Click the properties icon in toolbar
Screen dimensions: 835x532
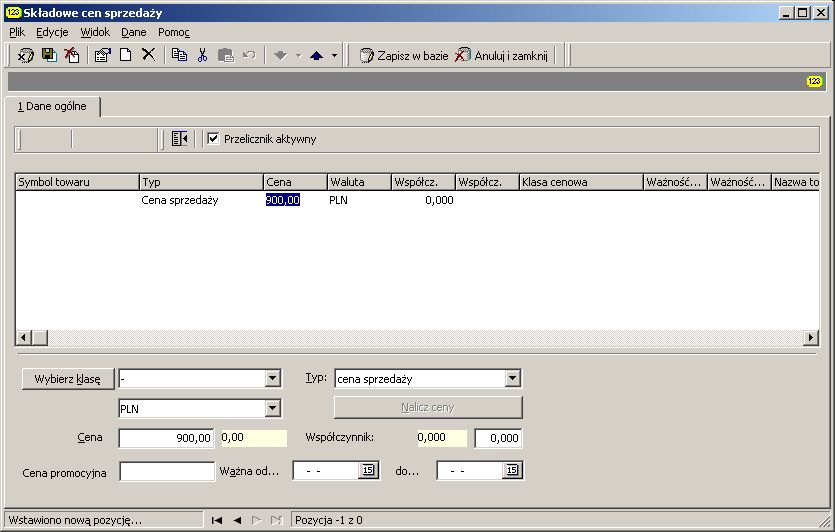coord(102,55)
